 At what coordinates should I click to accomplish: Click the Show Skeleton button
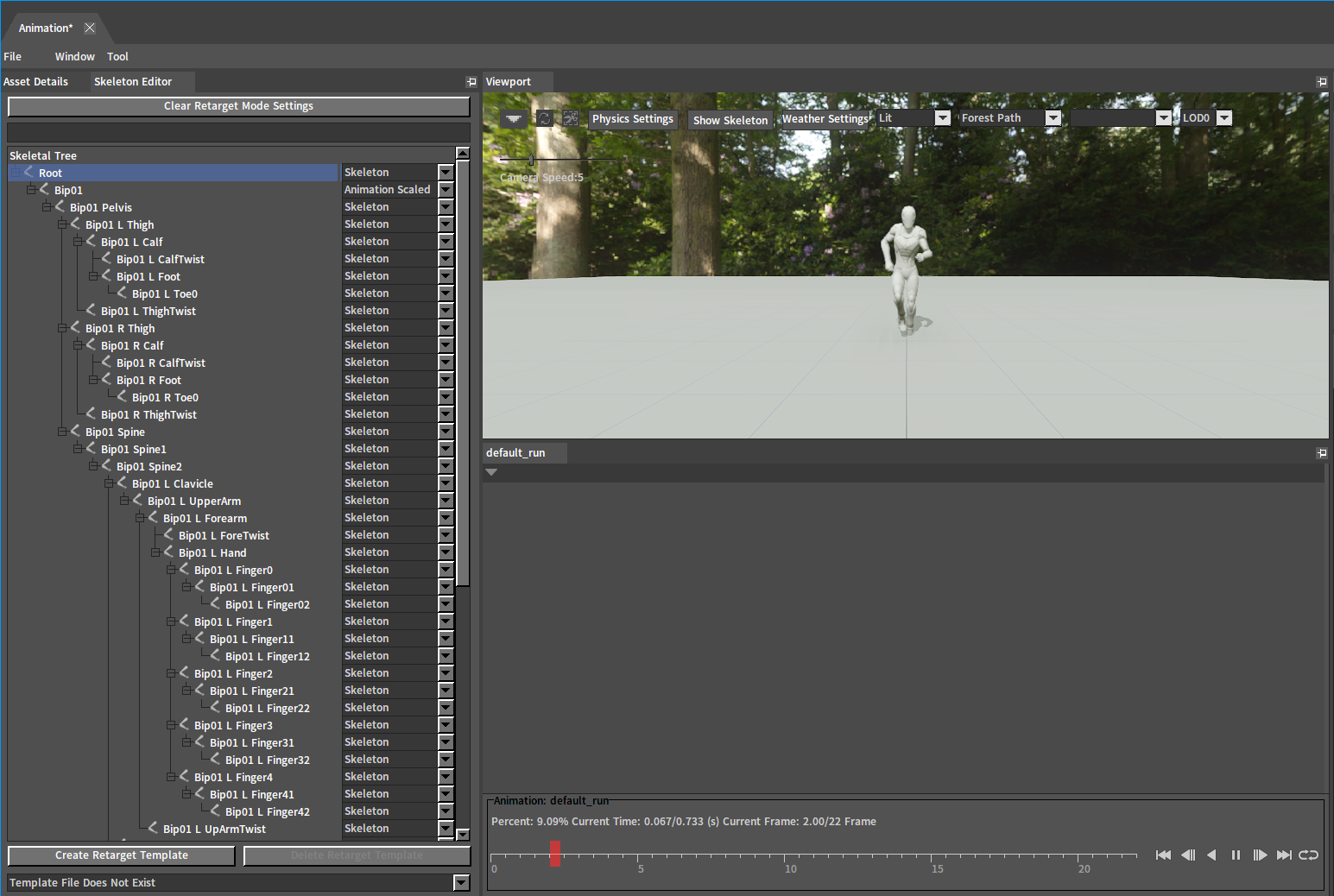point(730,120)
